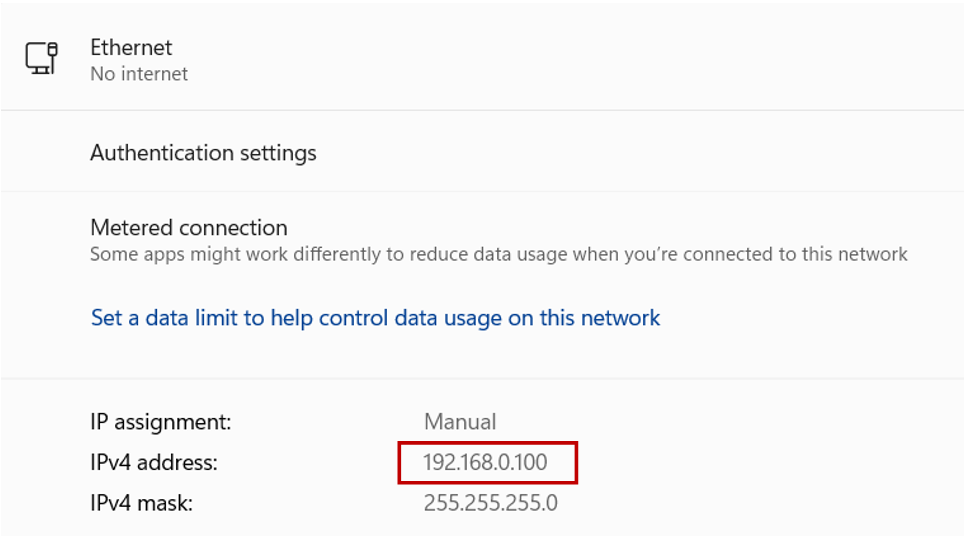964x540 pixels.
Task: Open the Authentication settings row
Action: [482, 152]
